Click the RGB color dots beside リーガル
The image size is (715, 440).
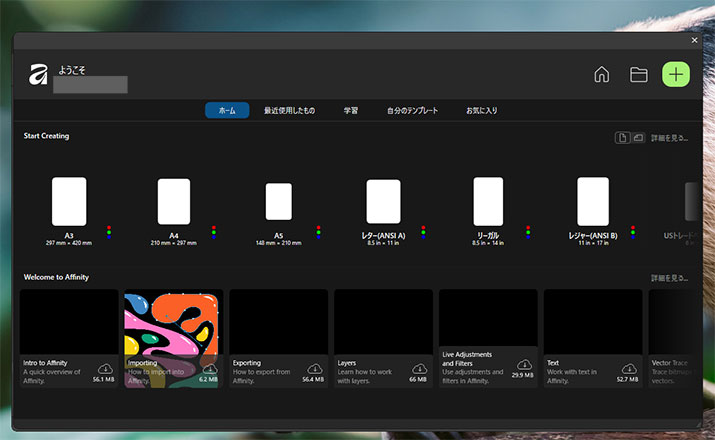point(528,232)
